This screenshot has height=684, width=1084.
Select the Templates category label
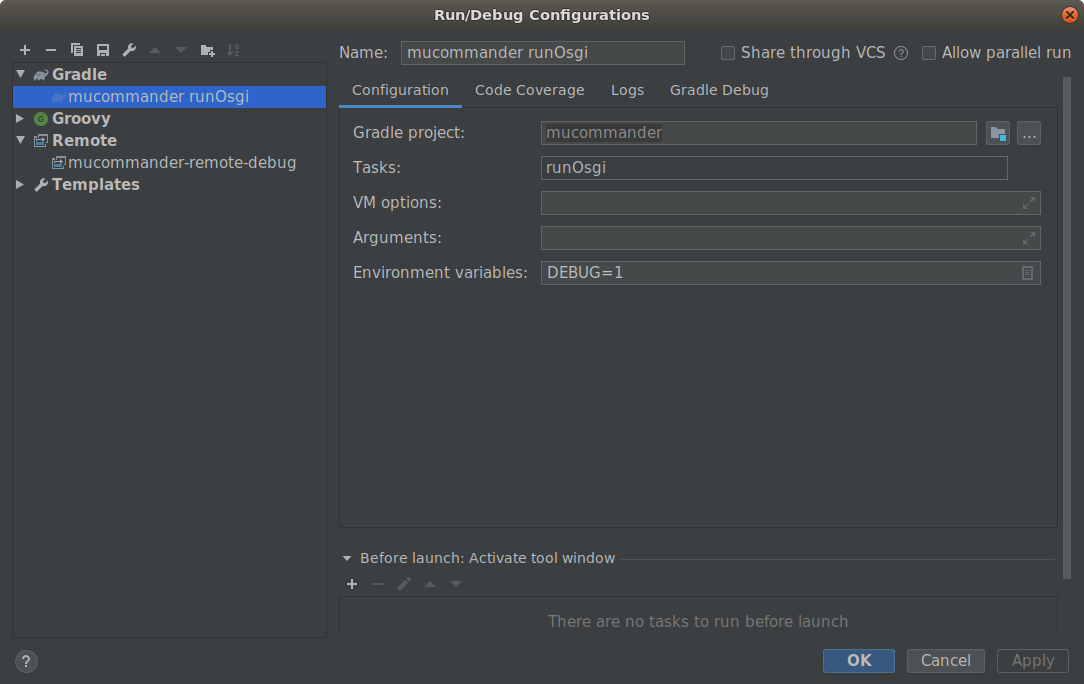(96, 185)
